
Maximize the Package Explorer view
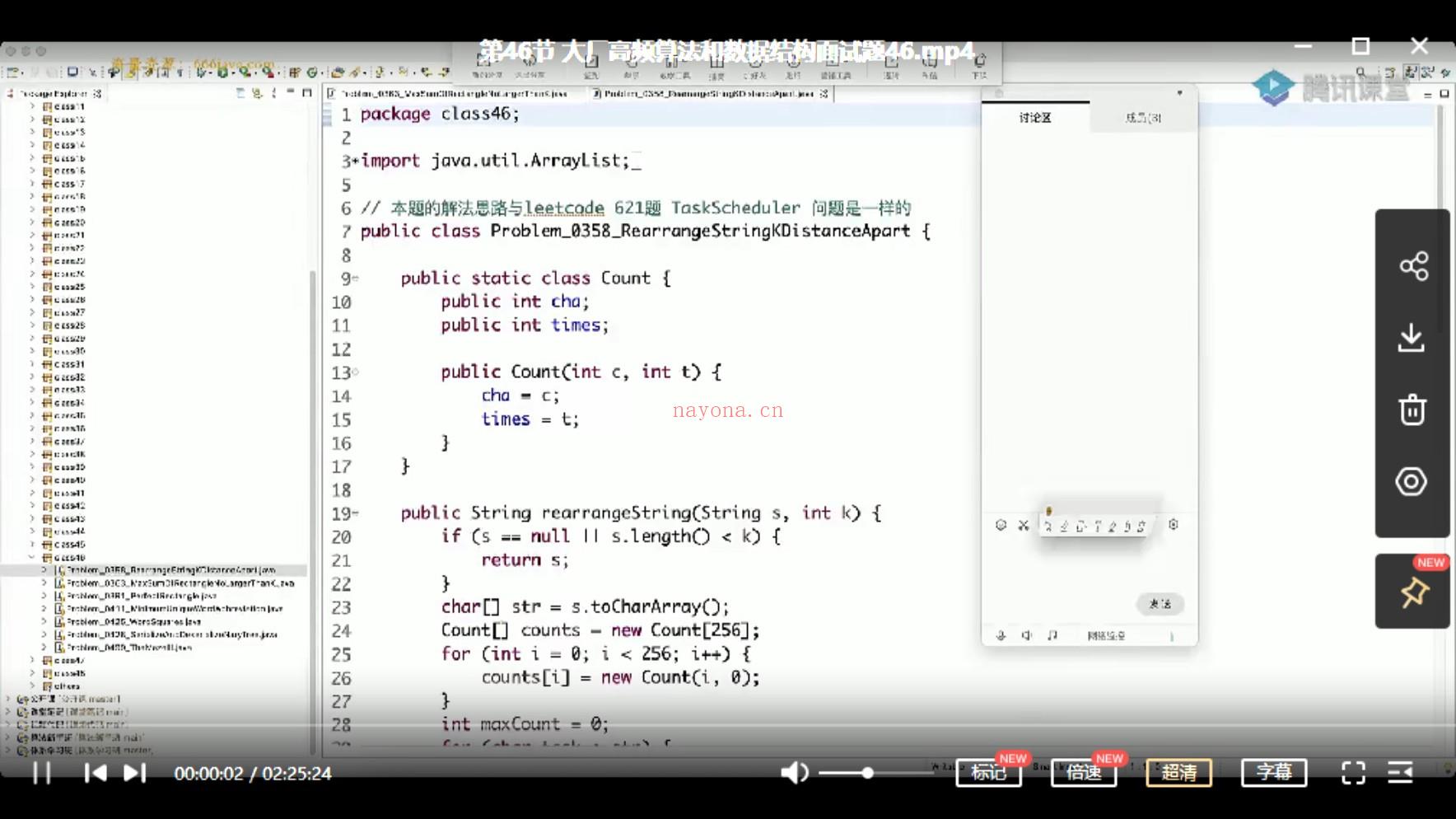[307, 93]
